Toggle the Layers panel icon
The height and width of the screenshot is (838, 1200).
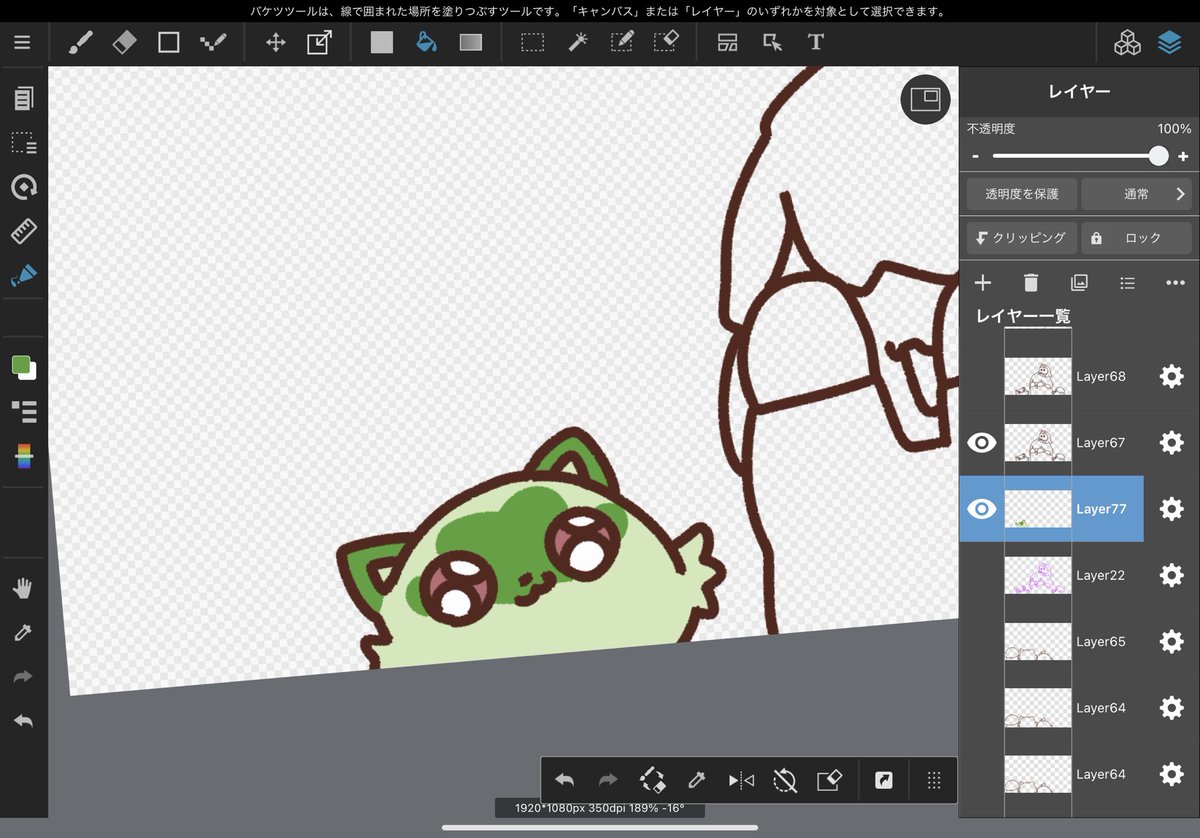point(1170,43)
